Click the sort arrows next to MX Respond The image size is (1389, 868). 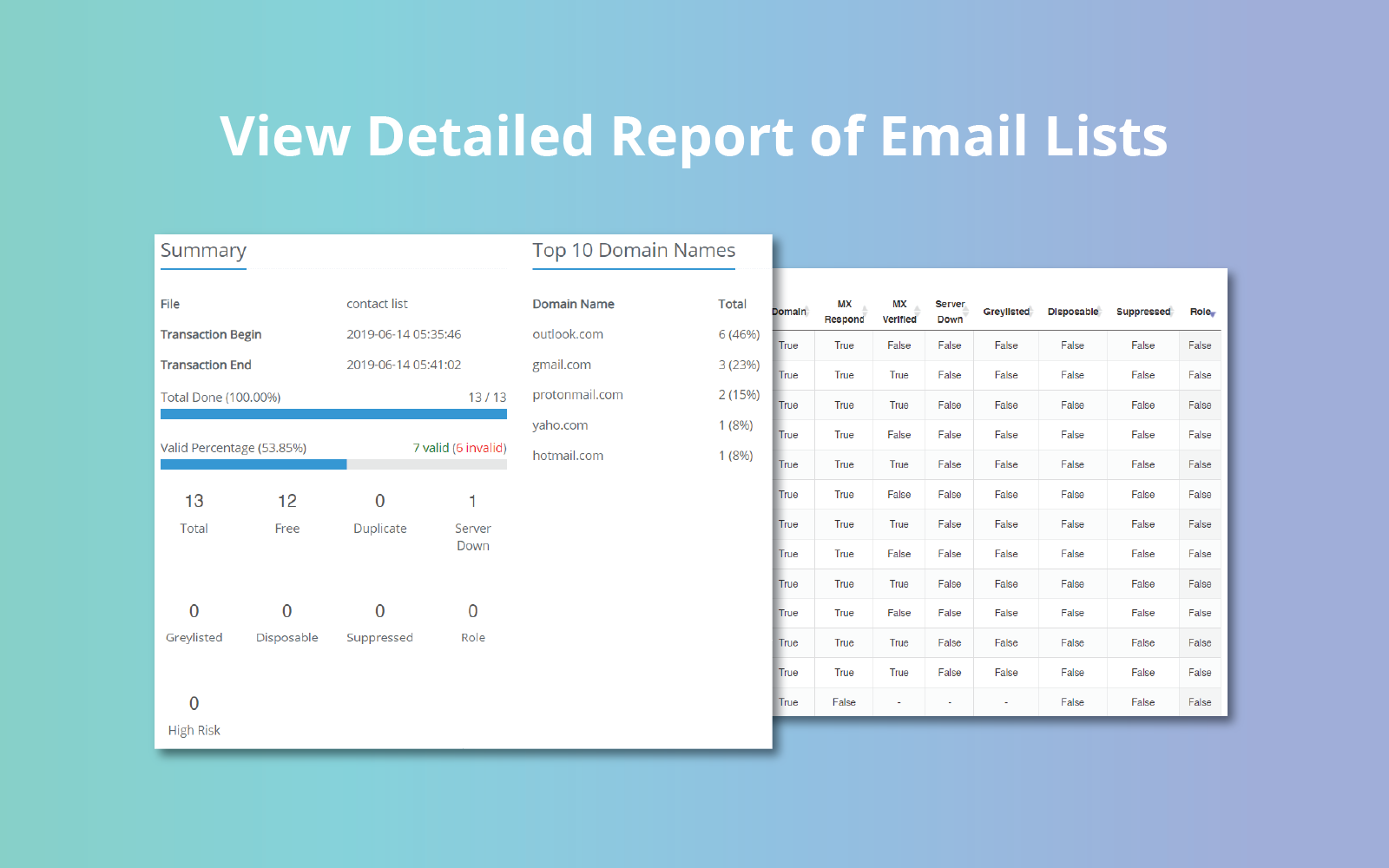coord(865,312)
